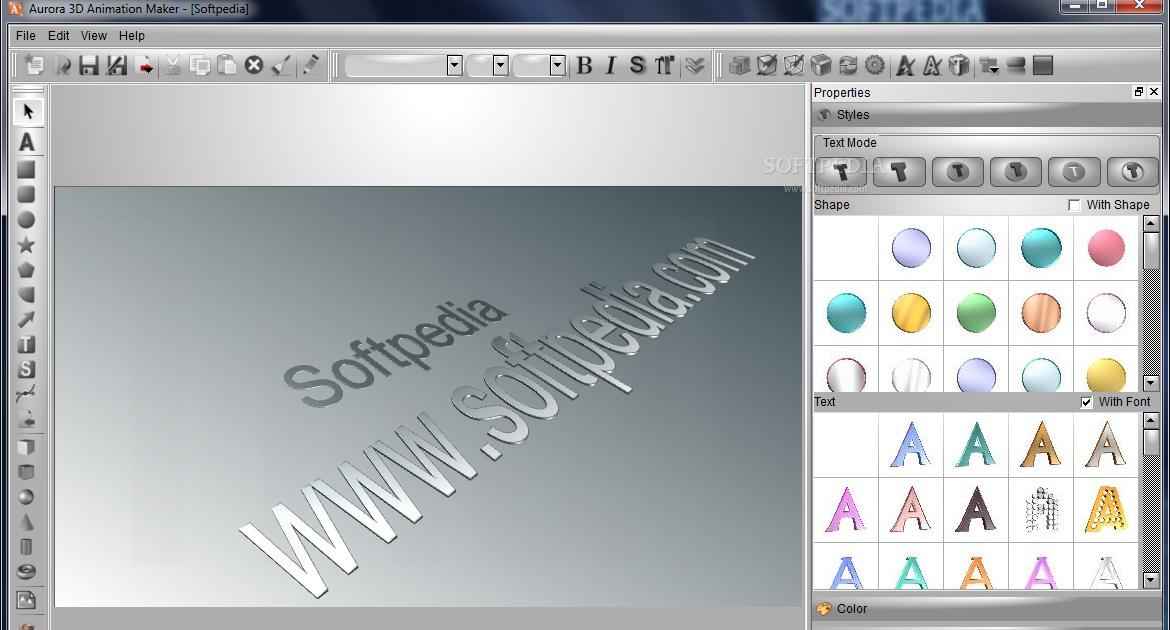This screenshot has width=1170, height=630.
Task: Open the second toolbar combo box dropdown
Action: click(501, 66)
